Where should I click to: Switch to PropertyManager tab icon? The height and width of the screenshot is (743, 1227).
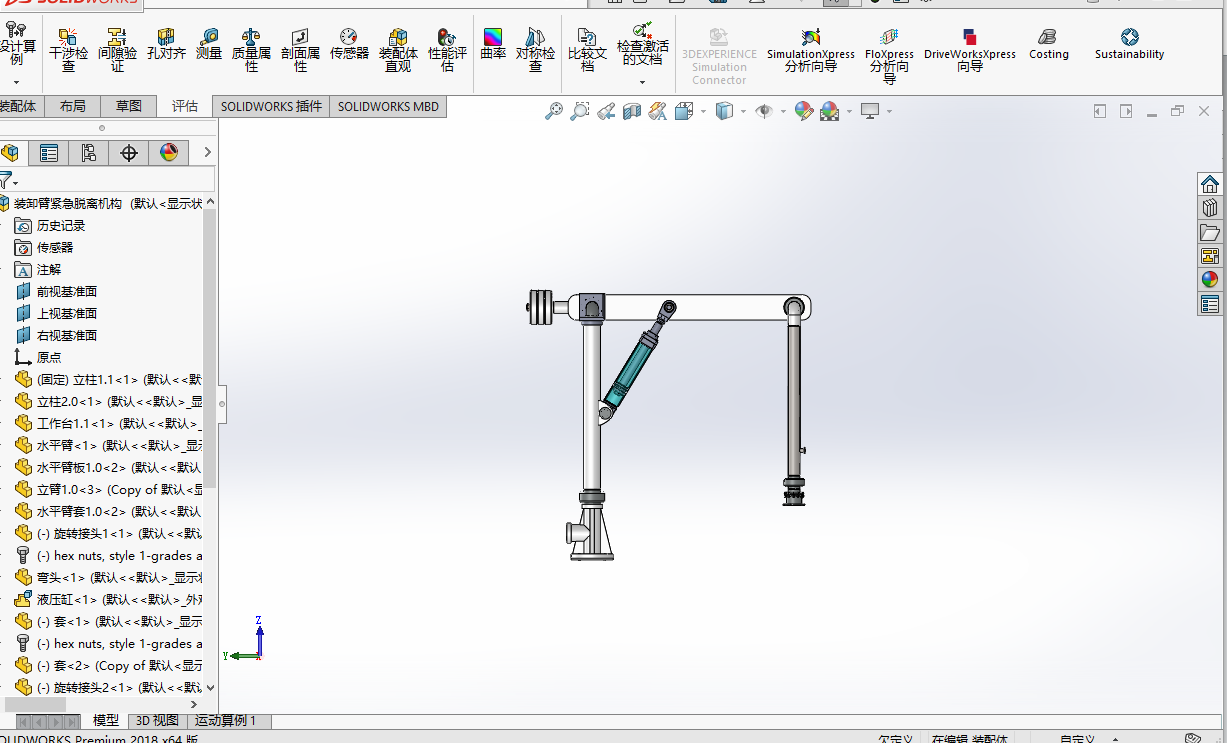tap(48, 152)
